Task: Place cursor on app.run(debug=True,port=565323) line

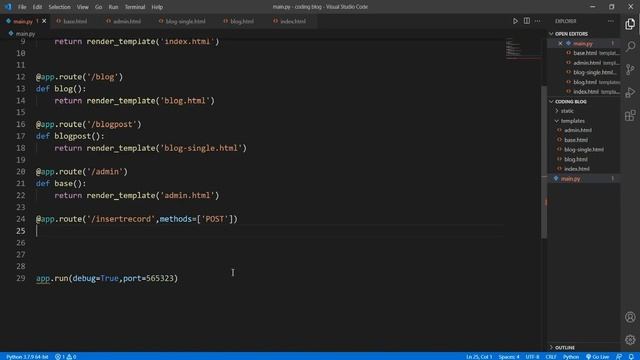Action: tap(107, 278)
